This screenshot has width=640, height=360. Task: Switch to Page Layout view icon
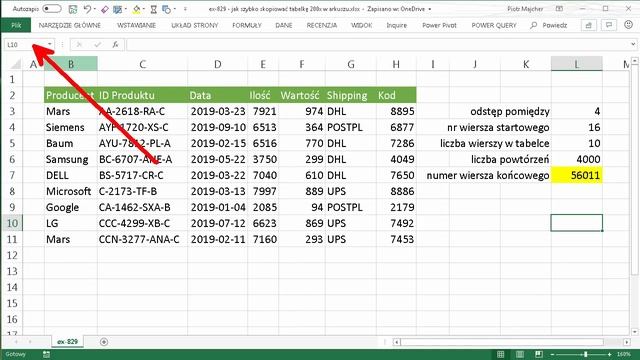(x=519, y=354)
